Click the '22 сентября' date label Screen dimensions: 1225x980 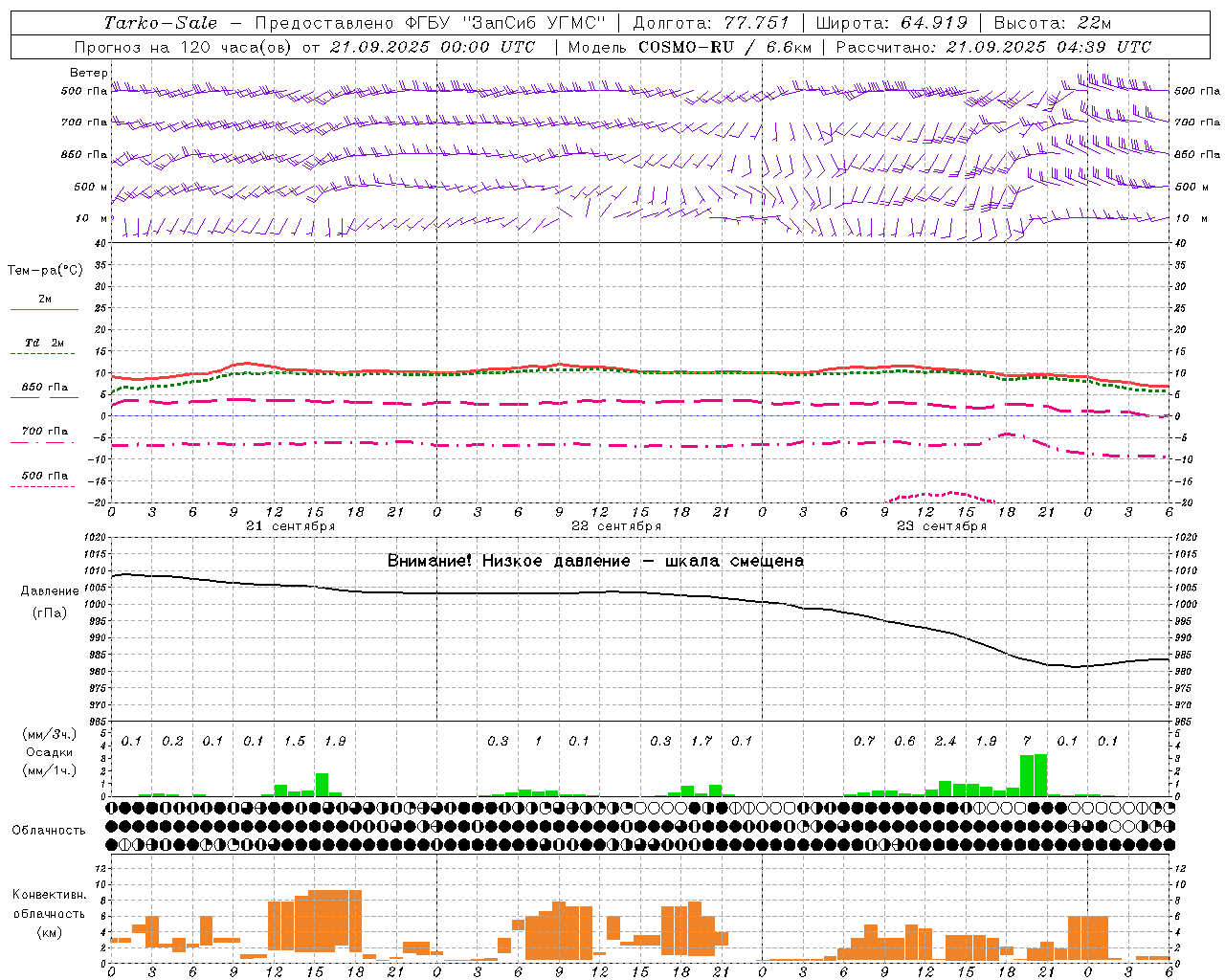[616, 526]
